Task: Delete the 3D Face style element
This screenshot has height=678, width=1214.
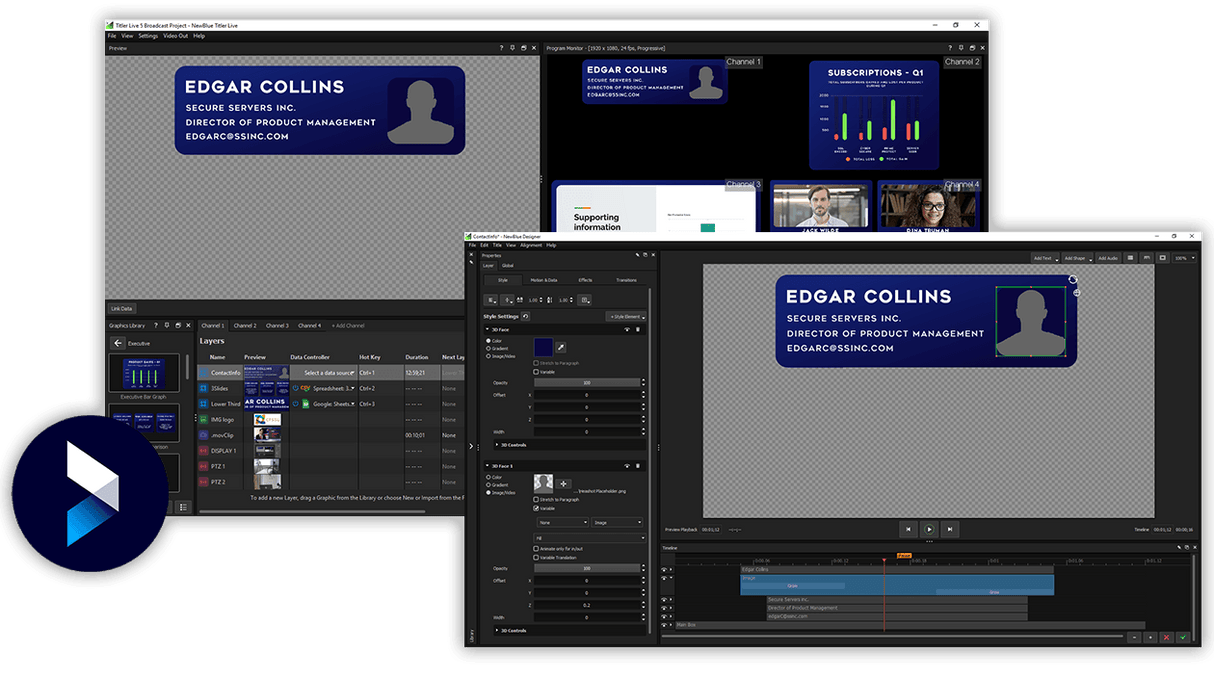Action: [638, 329]
